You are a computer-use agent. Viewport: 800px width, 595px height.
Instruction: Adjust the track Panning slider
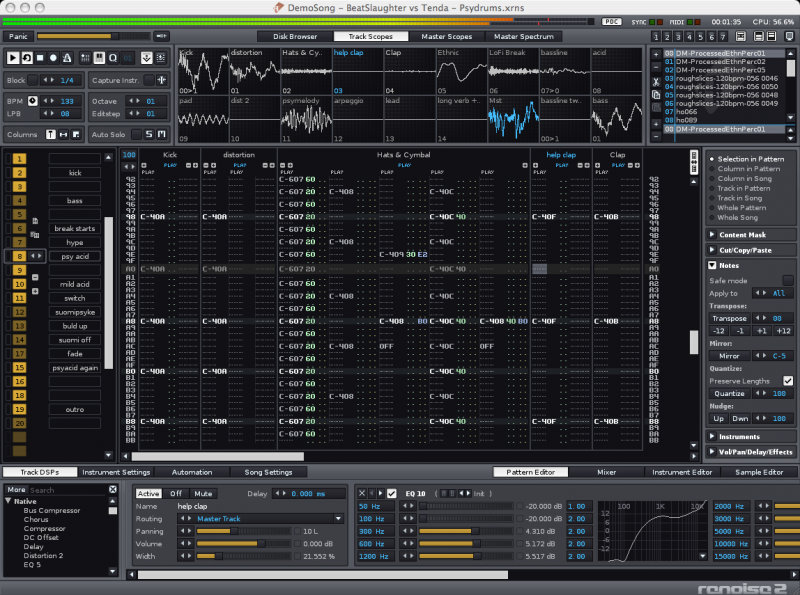click(244, 531)
